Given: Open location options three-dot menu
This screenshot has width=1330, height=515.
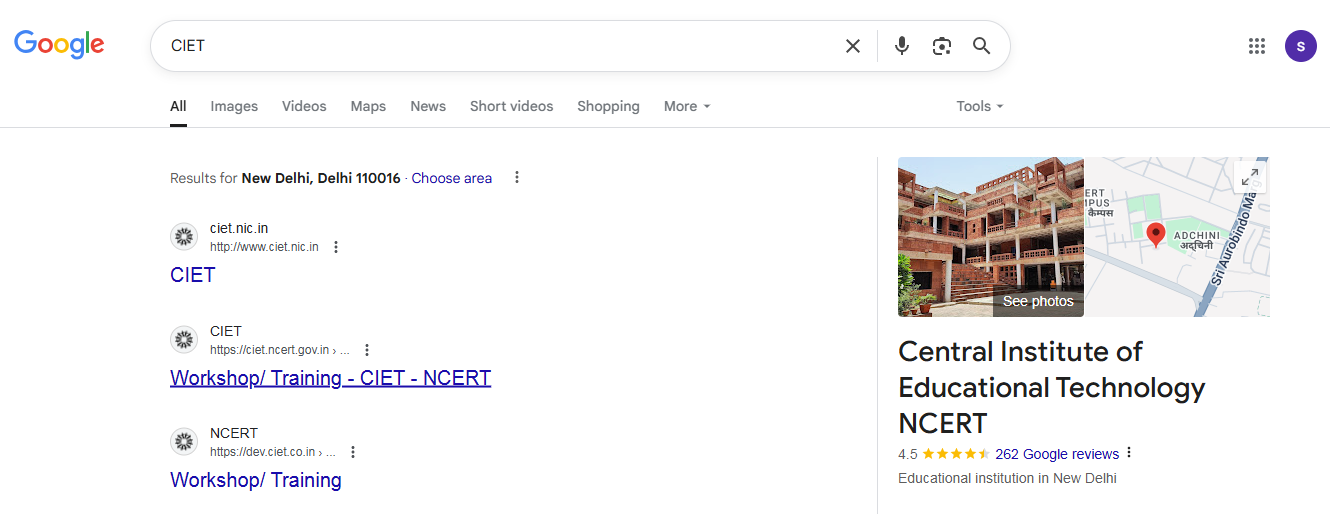Looking at the screenshot, I should coord(517,178).
